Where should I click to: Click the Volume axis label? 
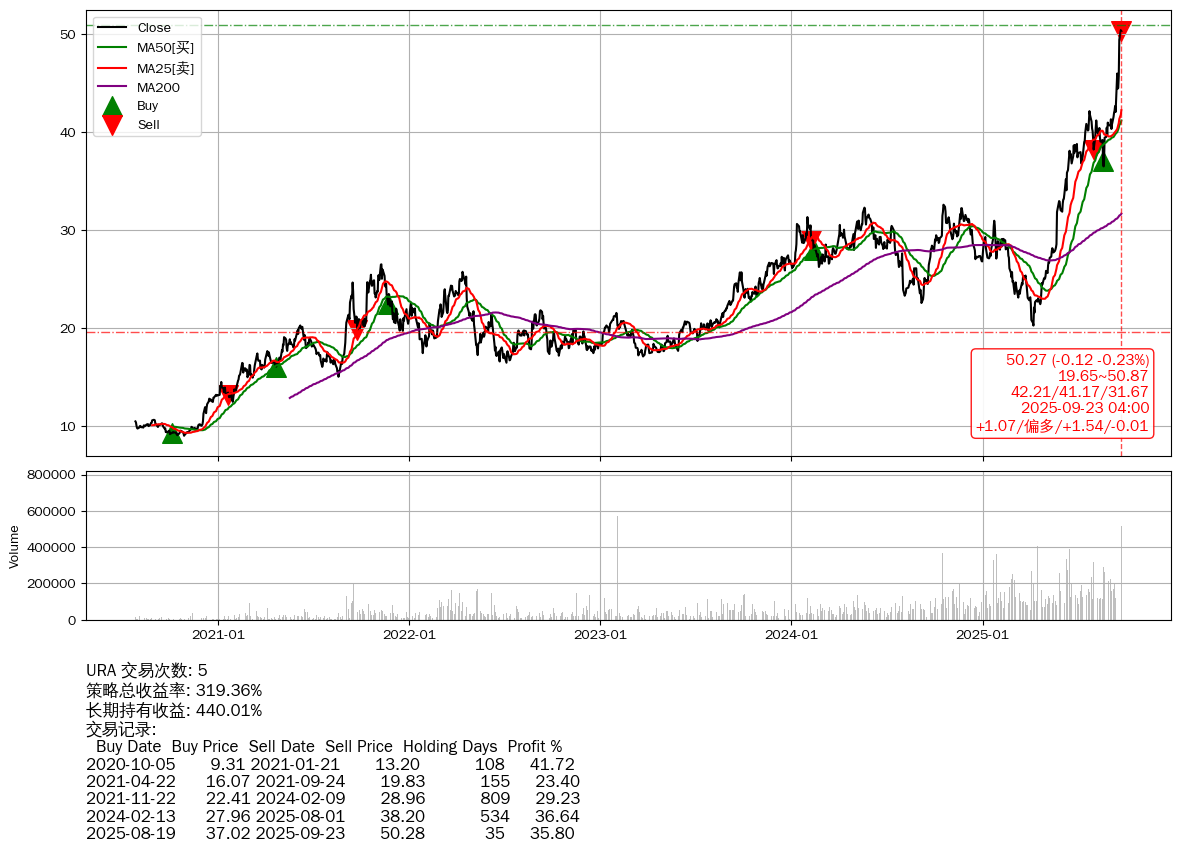coord(14,546)
